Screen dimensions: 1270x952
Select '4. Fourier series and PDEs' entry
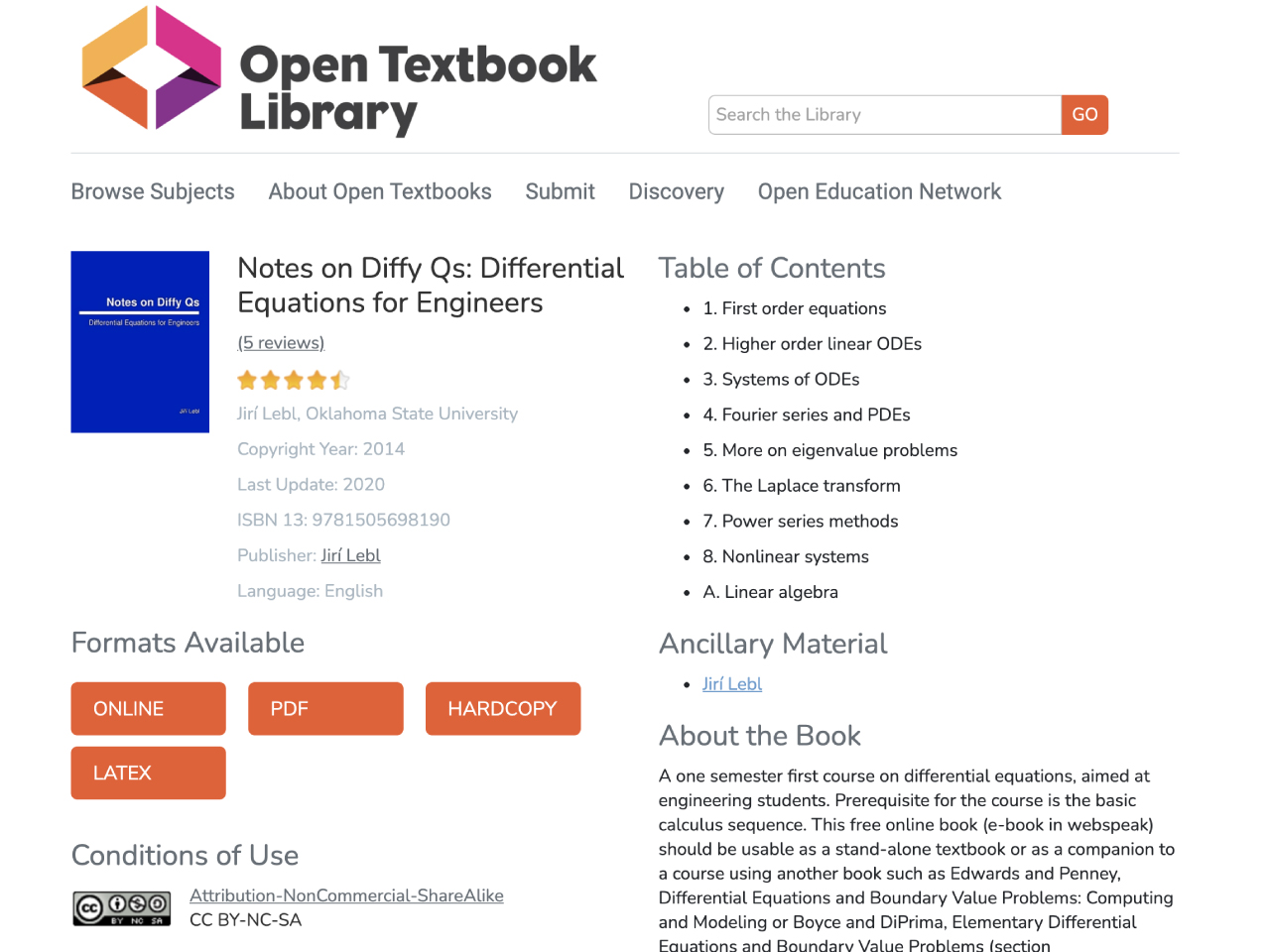(807, 415)
